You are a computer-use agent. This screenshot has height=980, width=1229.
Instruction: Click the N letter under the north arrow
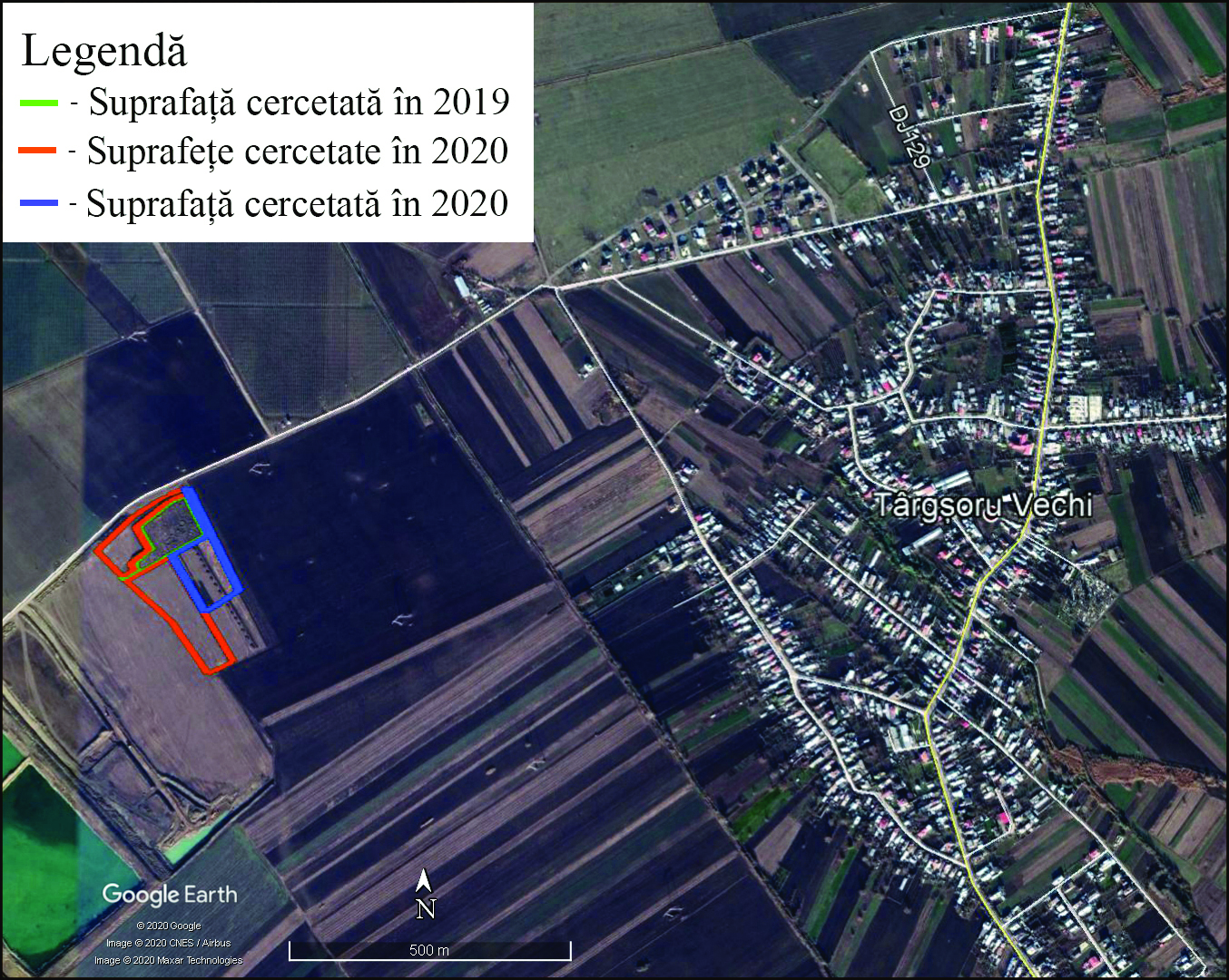pos(425,908)
